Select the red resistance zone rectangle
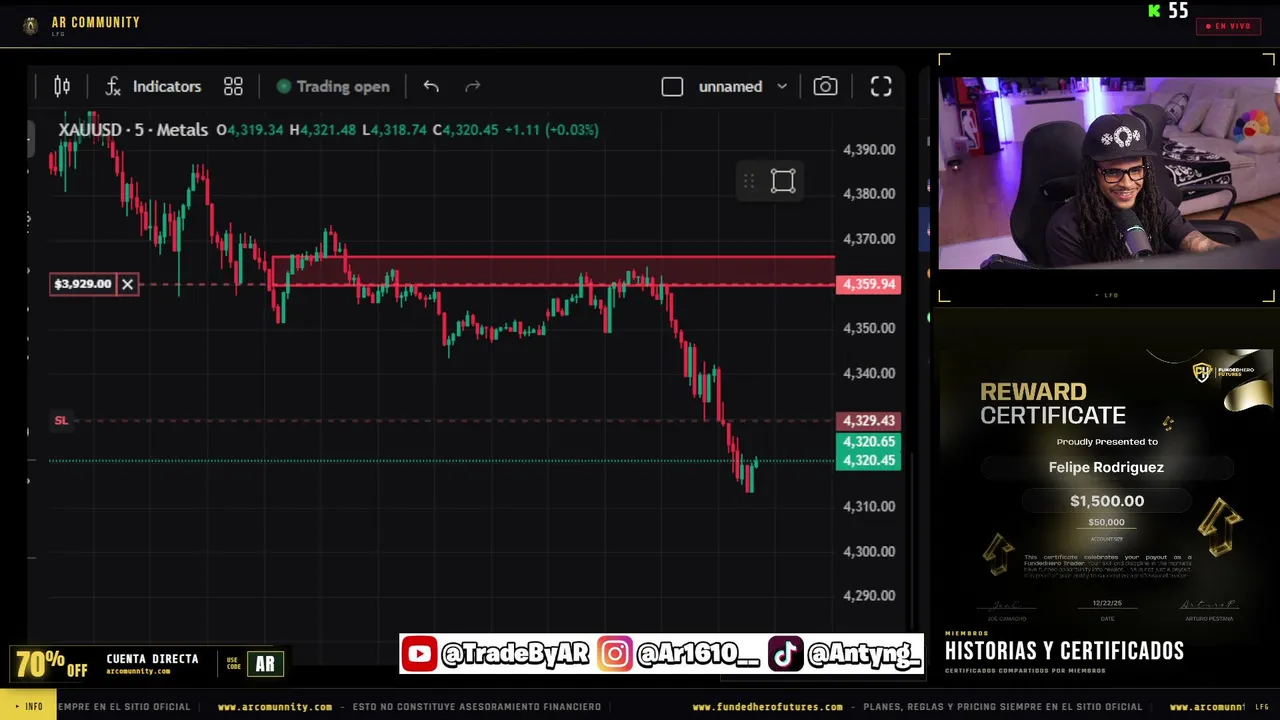This screenshot has width=1280, height=720. tap(553, 271)
